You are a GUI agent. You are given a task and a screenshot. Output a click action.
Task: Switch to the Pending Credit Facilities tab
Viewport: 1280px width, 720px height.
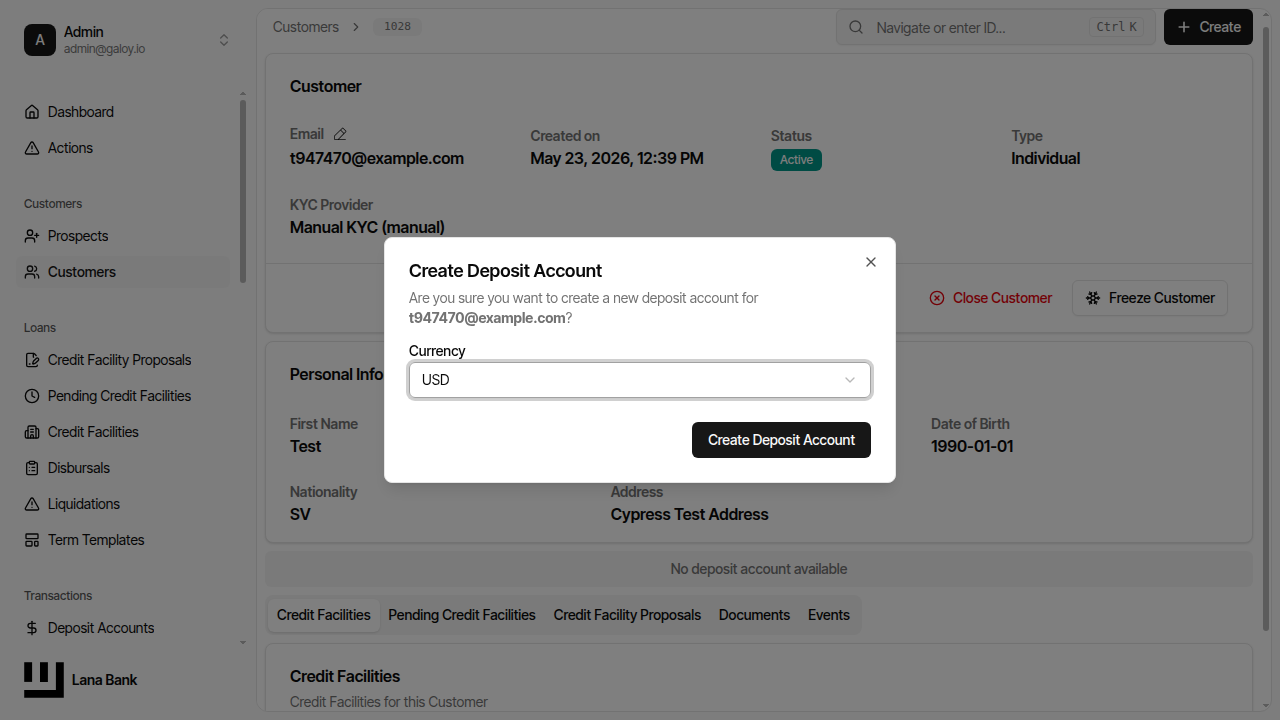point(462,615)
